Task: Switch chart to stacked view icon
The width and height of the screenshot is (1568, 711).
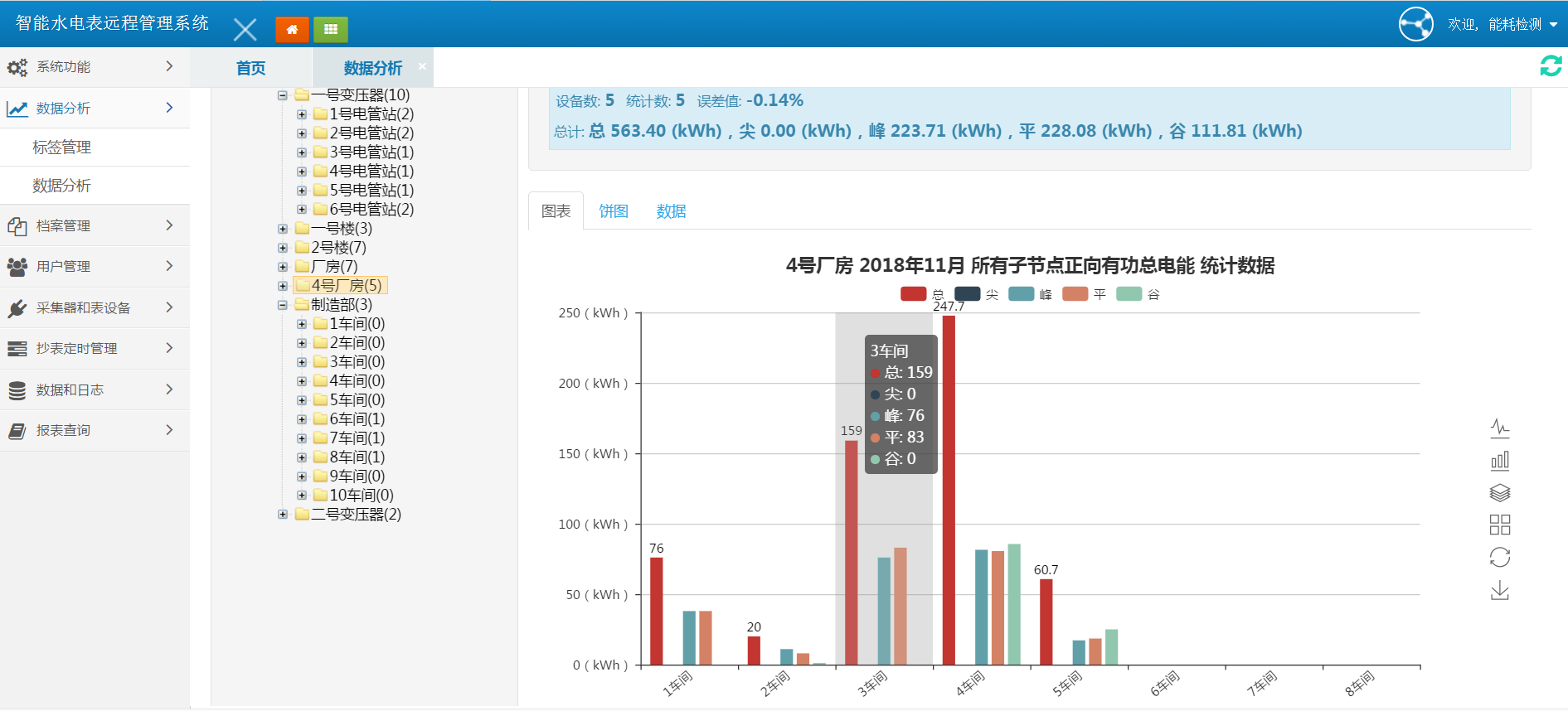Action: point(1499,493)
